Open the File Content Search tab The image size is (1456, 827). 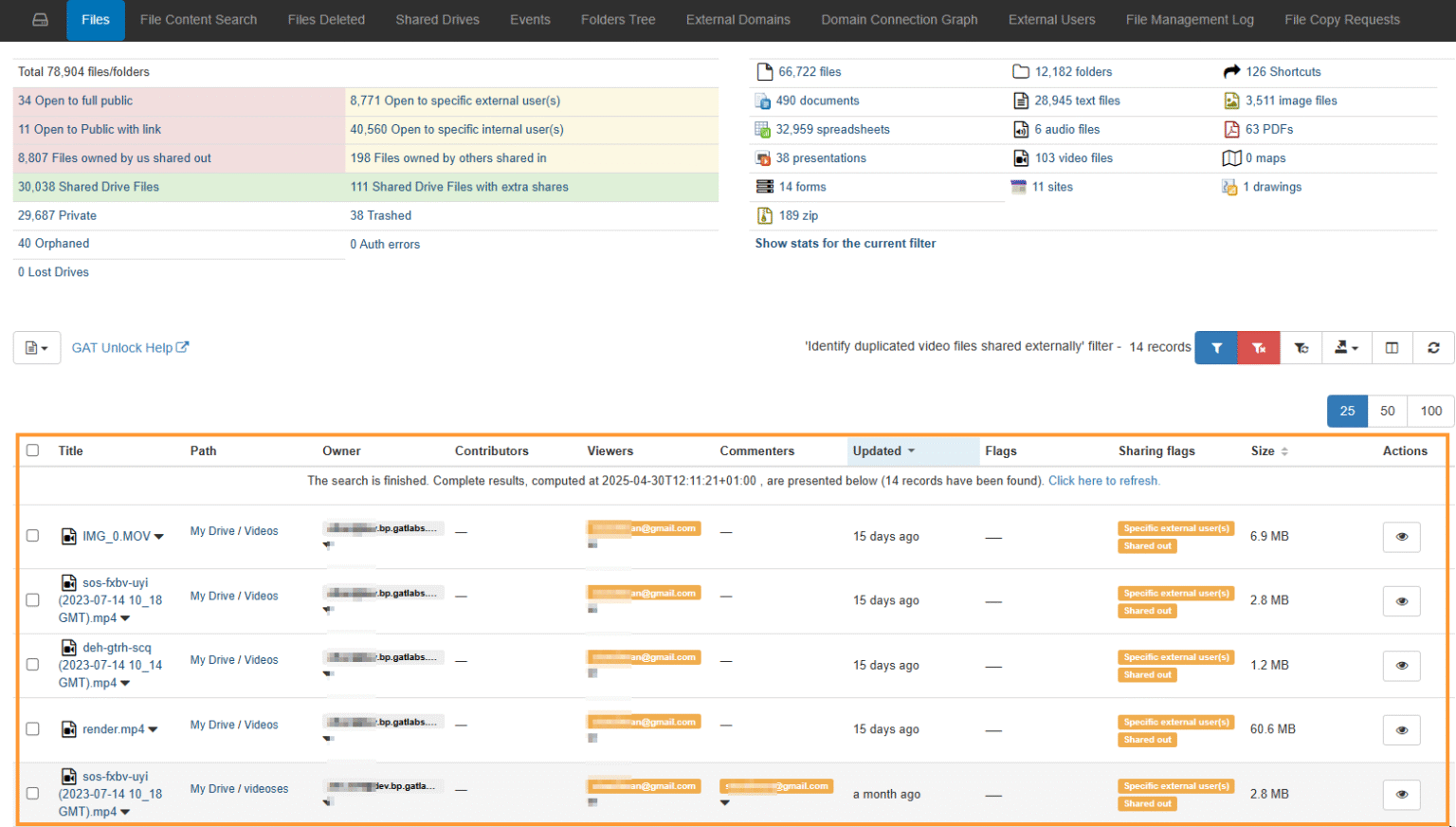point(198,20)
